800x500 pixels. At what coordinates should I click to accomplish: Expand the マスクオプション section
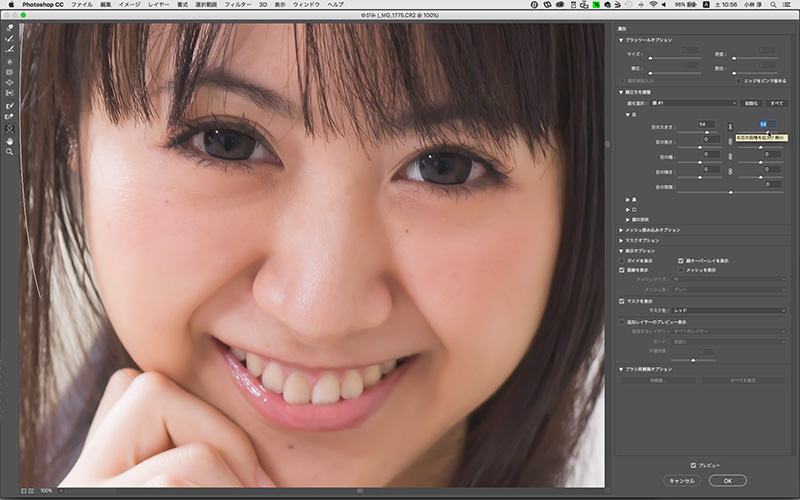[x=621, y=240]
